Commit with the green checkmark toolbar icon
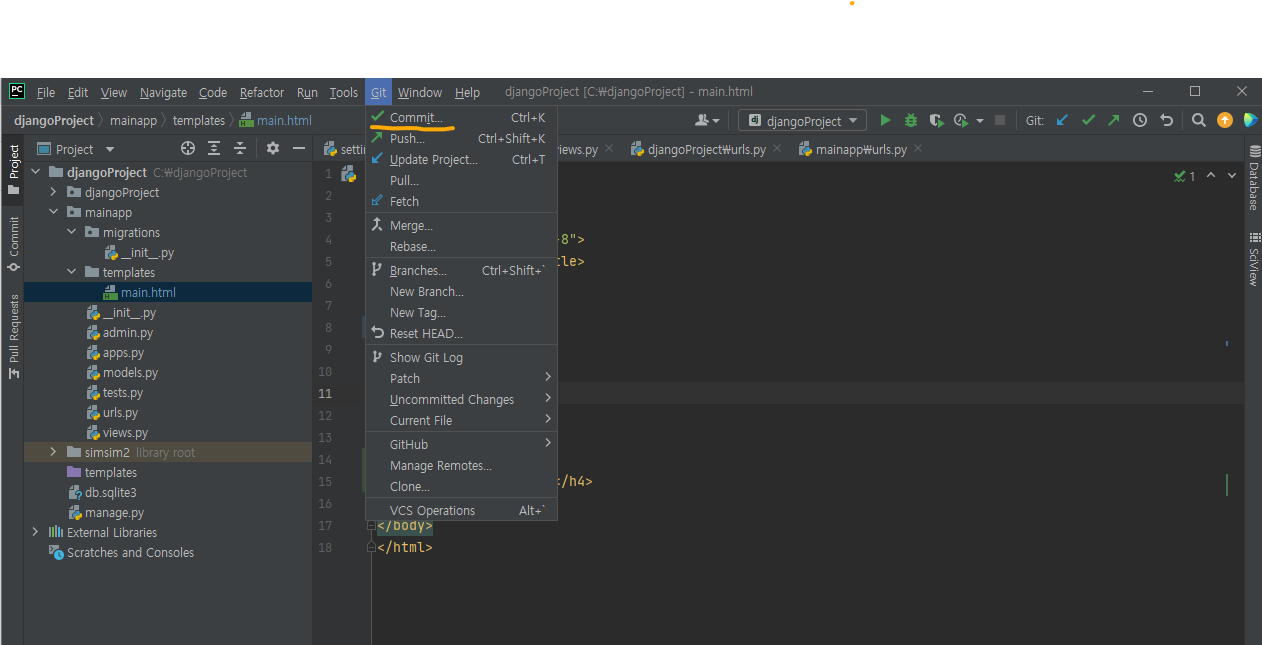 (1088, 120)
